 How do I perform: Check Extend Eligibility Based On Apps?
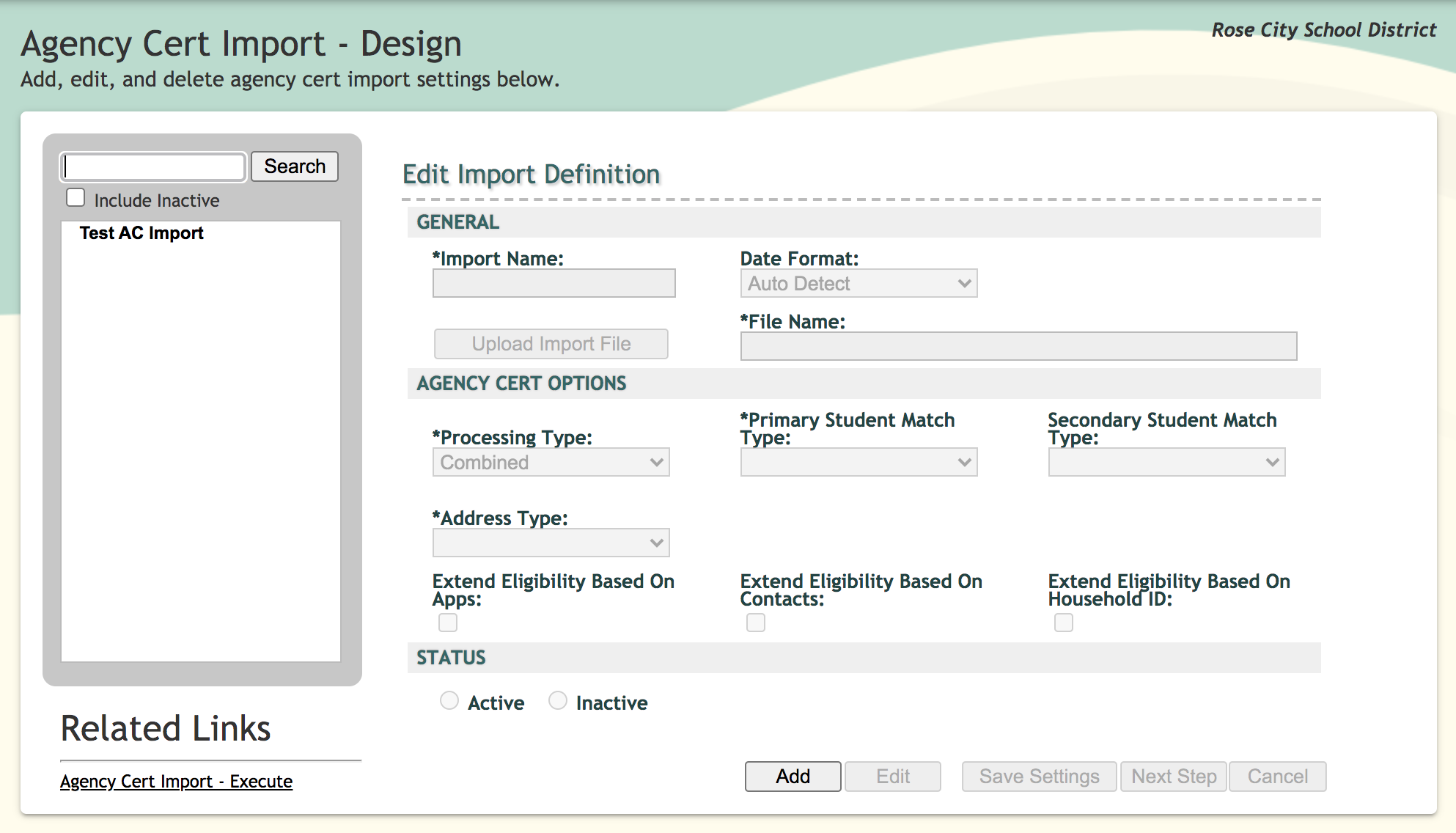(448, 623)
